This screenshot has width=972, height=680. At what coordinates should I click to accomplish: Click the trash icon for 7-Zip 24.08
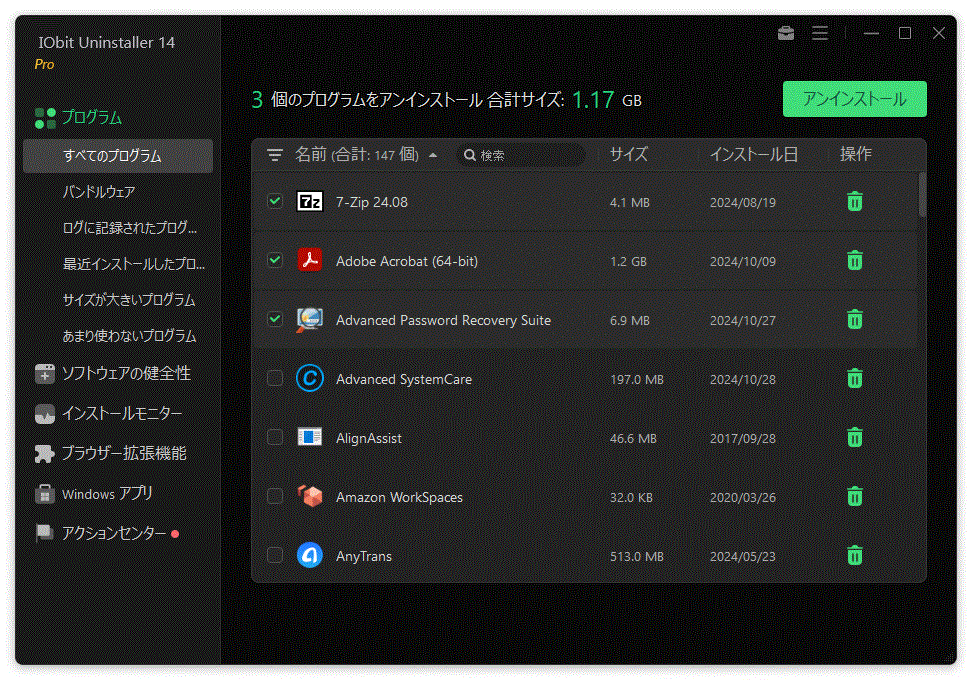coord(855,201)
